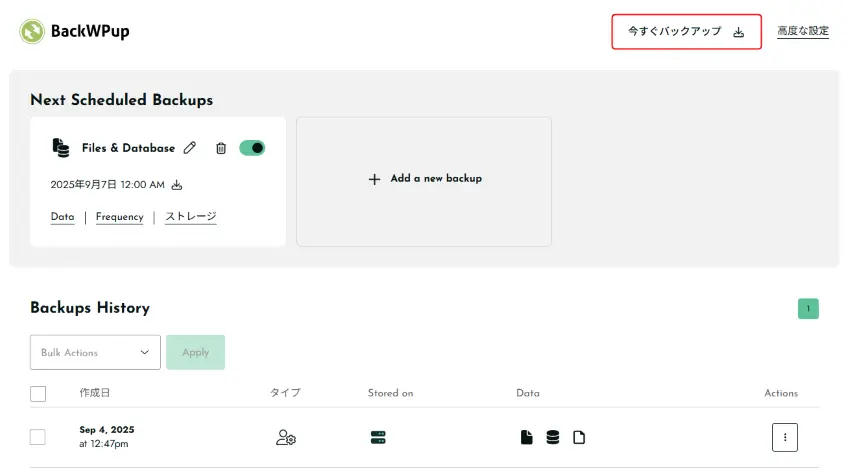Open the three-dot actions menu for the Sep 4 backup
This screenshot has height=475, width=850.
point(785,437)
